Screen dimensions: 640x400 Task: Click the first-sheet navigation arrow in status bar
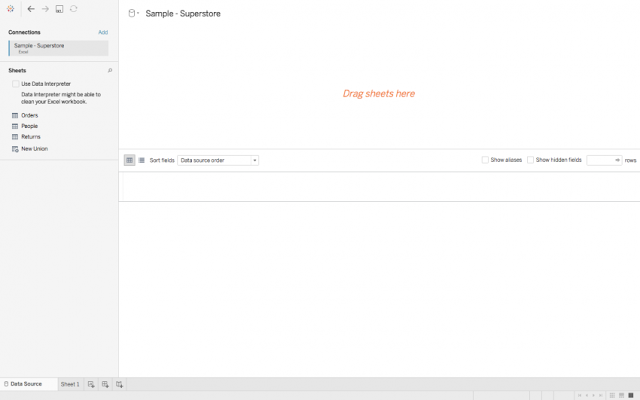click(580, 396)
